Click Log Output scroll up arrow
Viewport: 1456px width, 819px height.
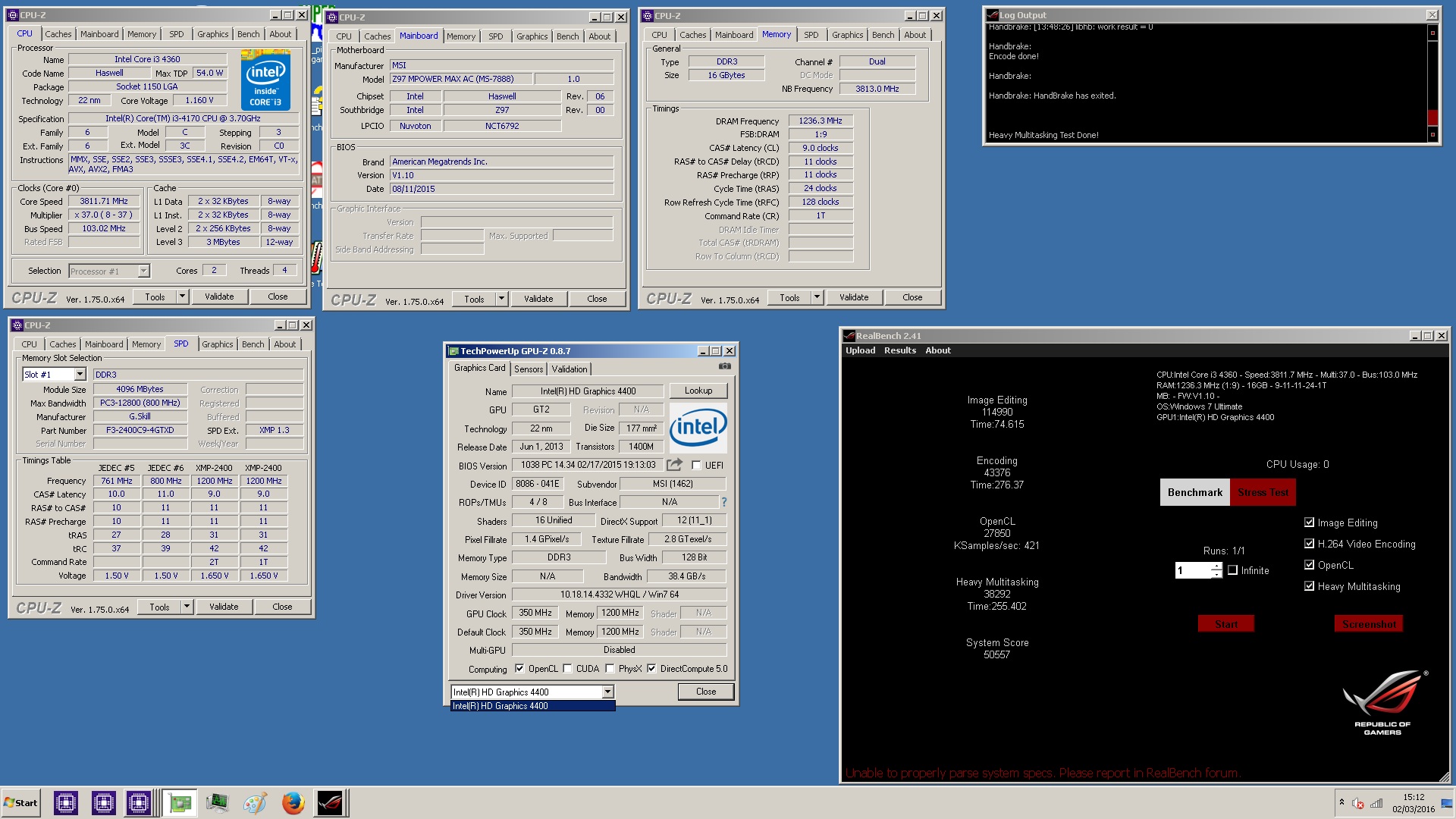pos(1432,33)
